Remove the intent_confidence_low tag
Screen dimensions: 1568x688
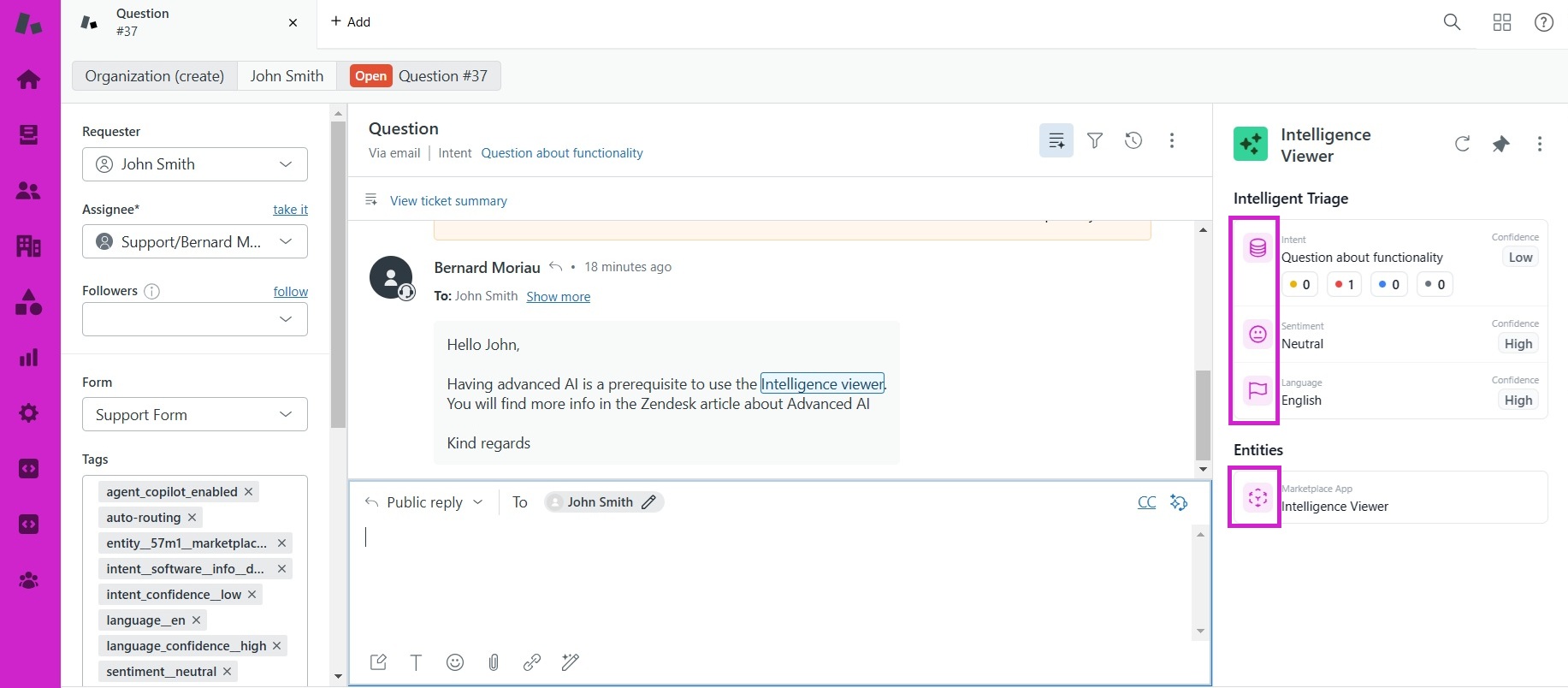pyautogui.click(x=251, y=595)
